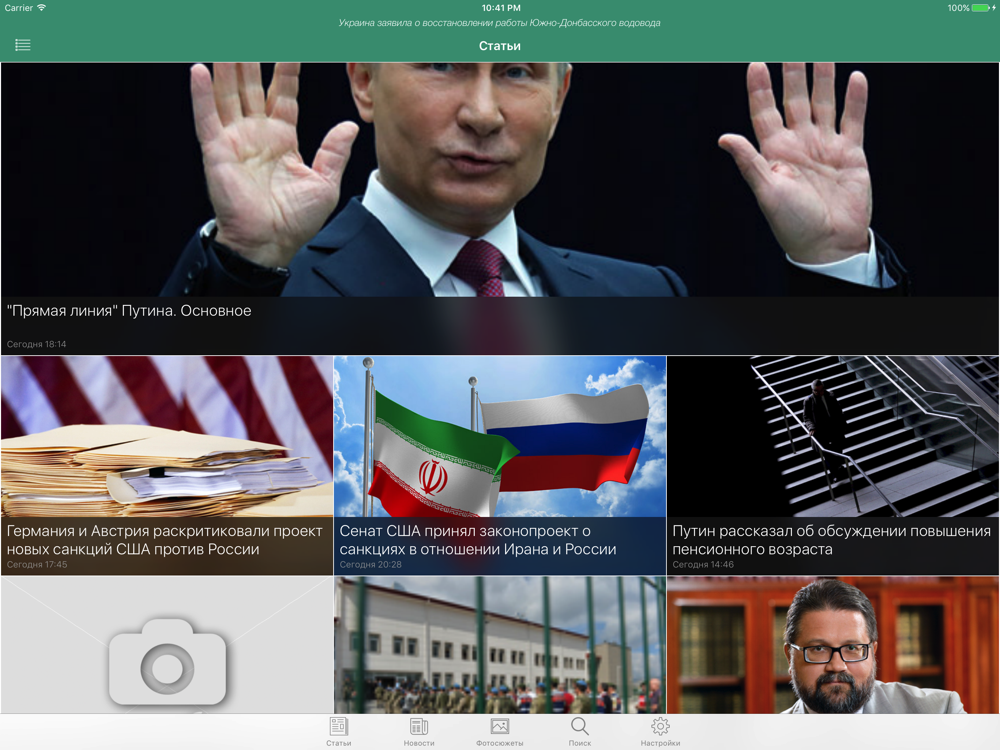Open article about Германия и Австрия sanctions criticism
The width and height of the screenshot is (1000, 750).
[165, 540]
